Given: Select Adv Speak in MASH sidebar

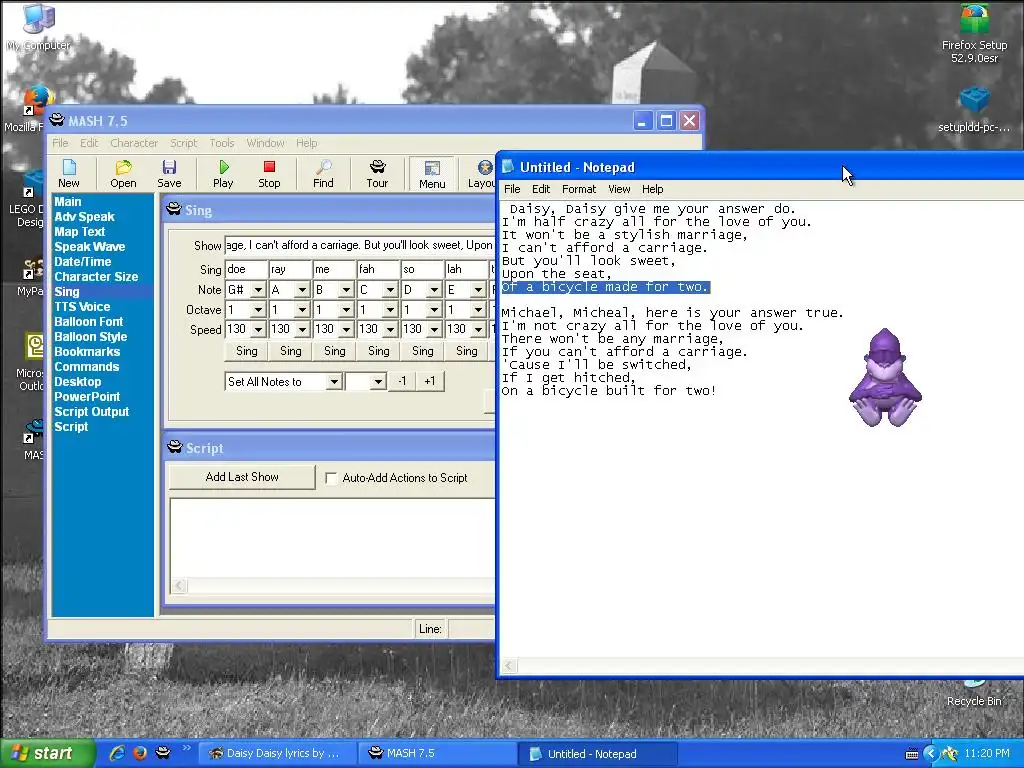Looking at the screenshot, I should click(x=84, y=217).
